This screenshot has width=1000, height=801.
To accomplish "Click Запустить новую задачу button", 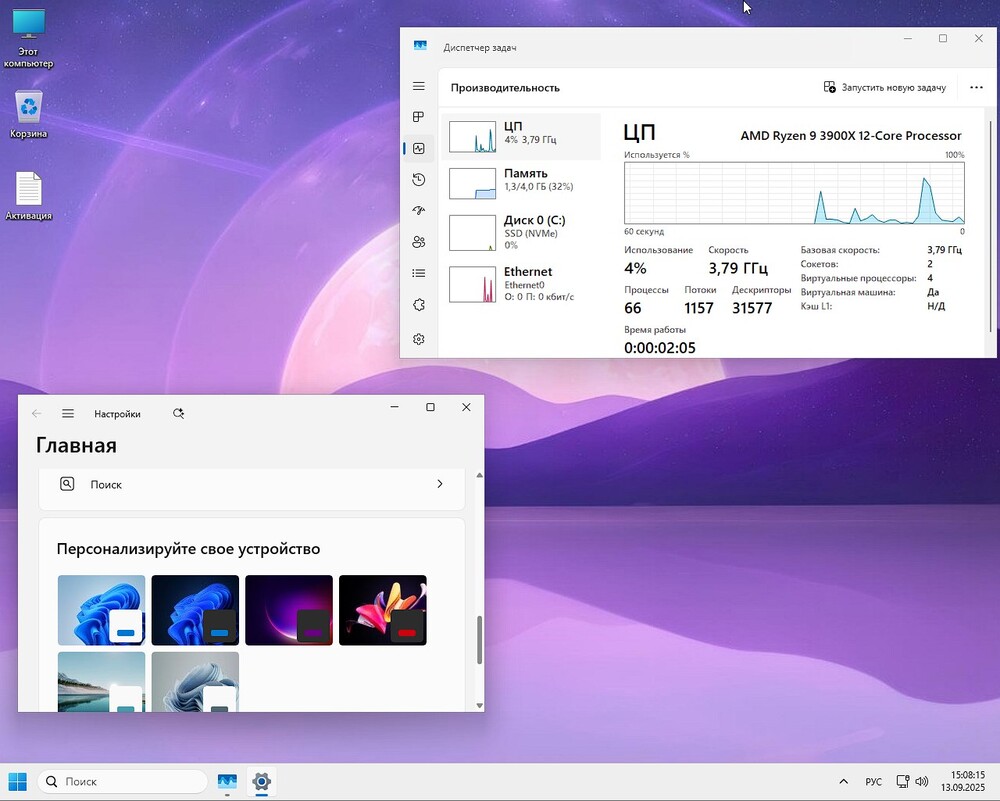I will (x=884, y=88).
